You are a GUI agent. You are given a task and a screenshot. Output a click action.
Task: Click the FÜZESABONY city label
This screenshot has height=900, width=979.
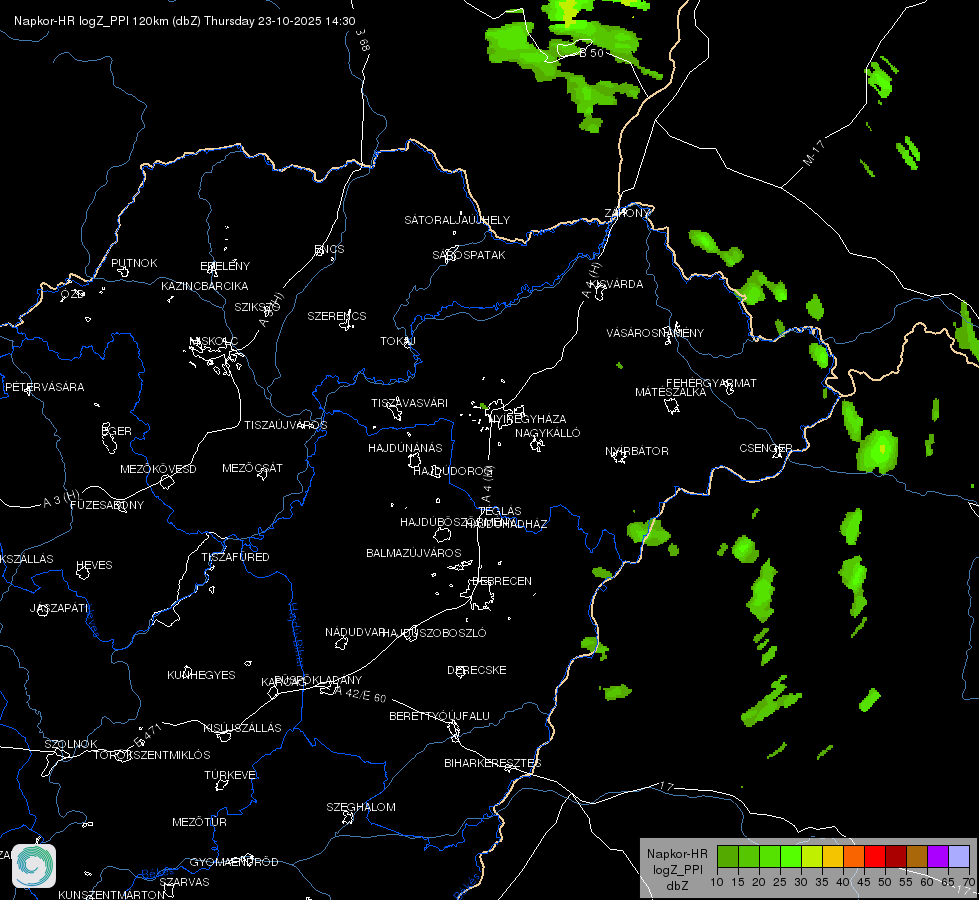point(107,505)
